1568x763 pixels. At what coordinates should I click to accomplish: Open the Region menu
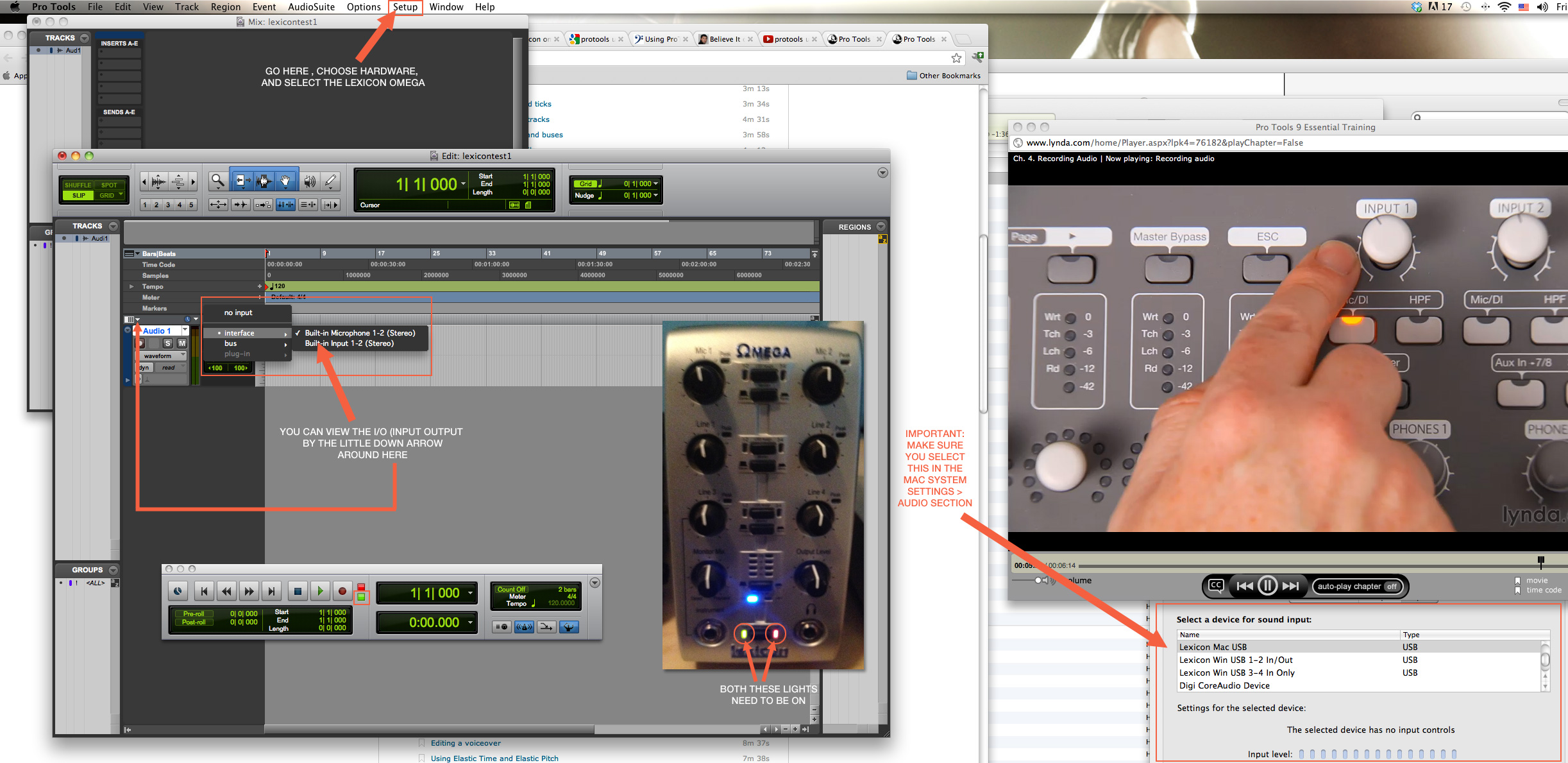[226, 7]
